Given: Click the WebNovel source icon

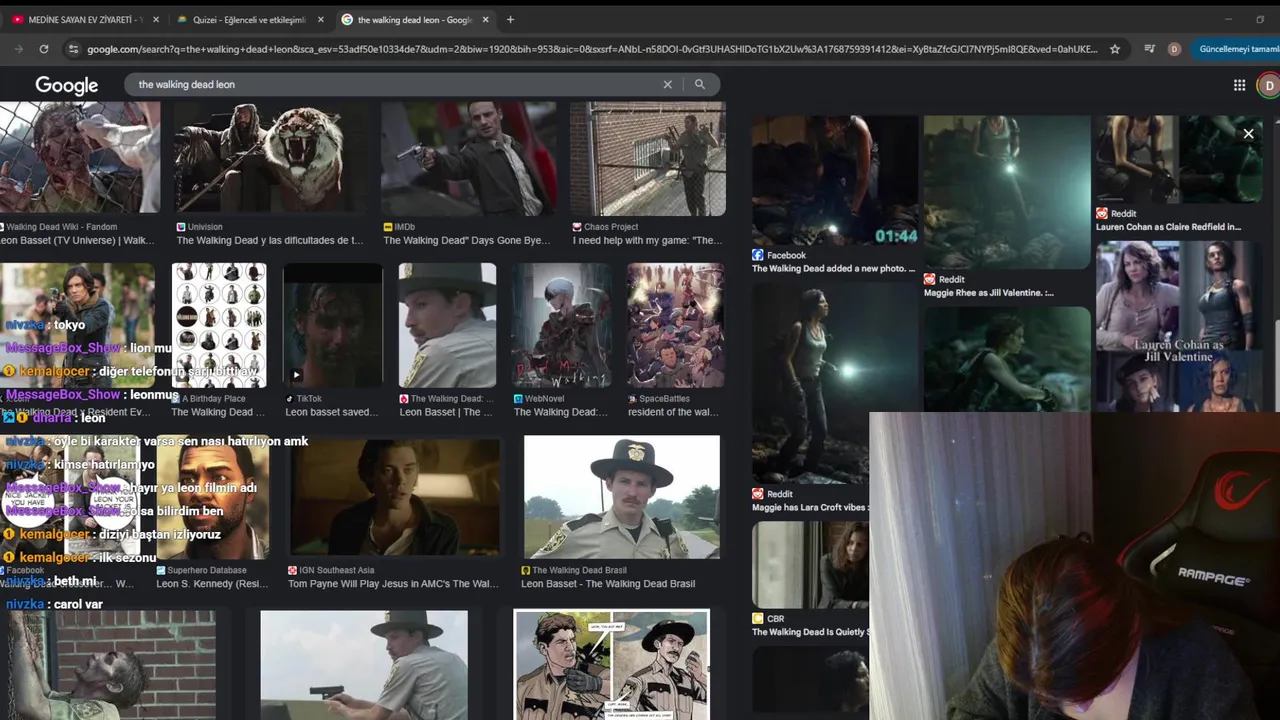Looking at the screenshot, I should pyautogui.click(x=518, y=398).
